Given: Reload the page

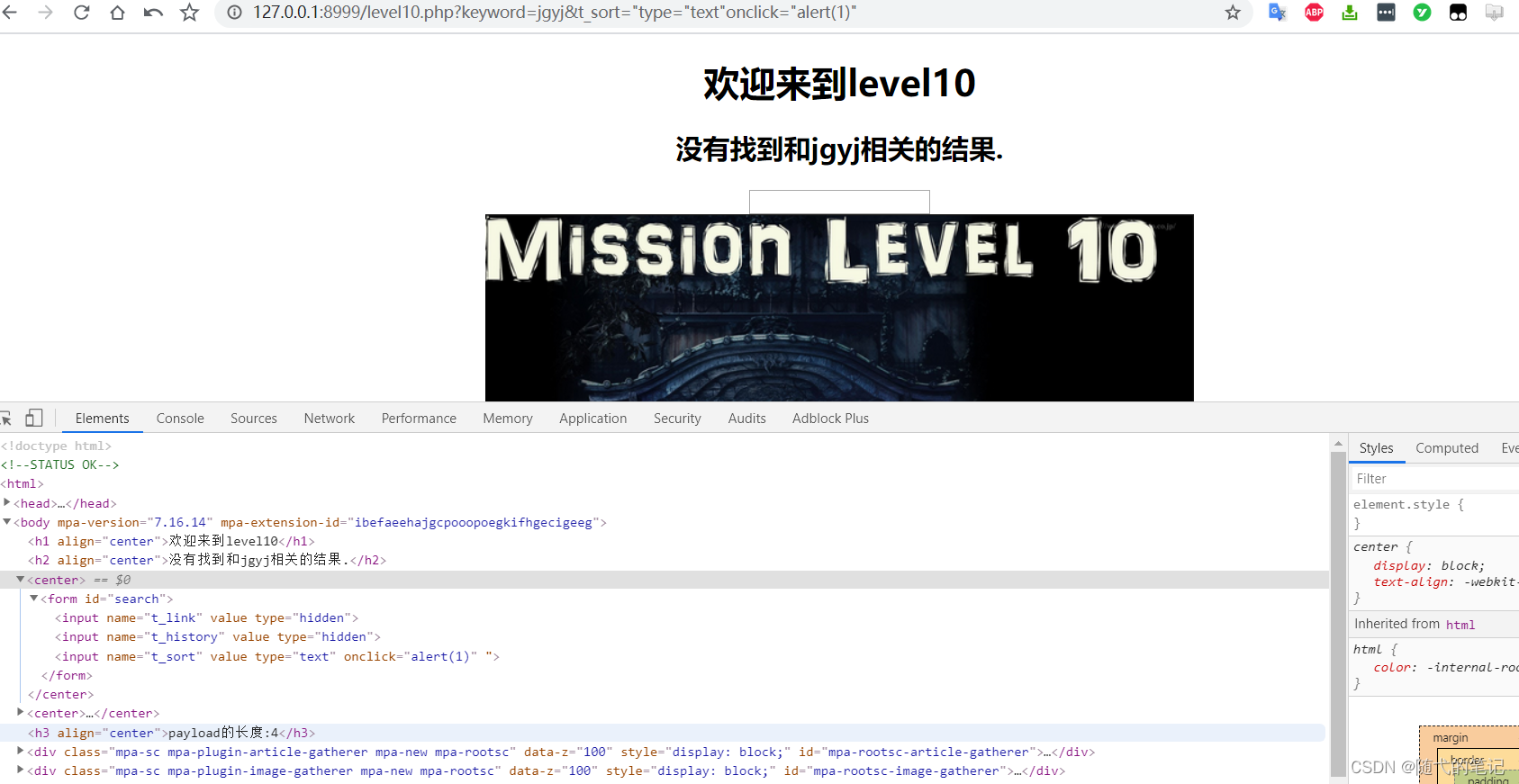Looking at the screenshot, I should (x=81, y=13).
